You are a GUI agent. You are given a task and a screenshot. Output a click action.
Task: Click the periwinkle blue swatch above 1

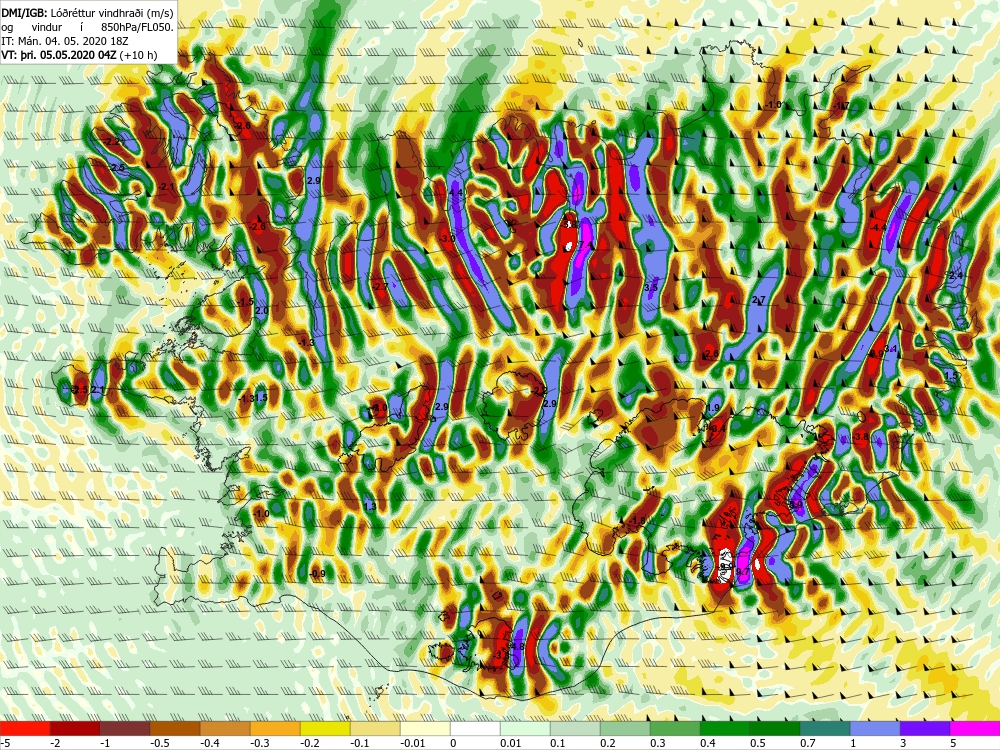tap(875, 728)
